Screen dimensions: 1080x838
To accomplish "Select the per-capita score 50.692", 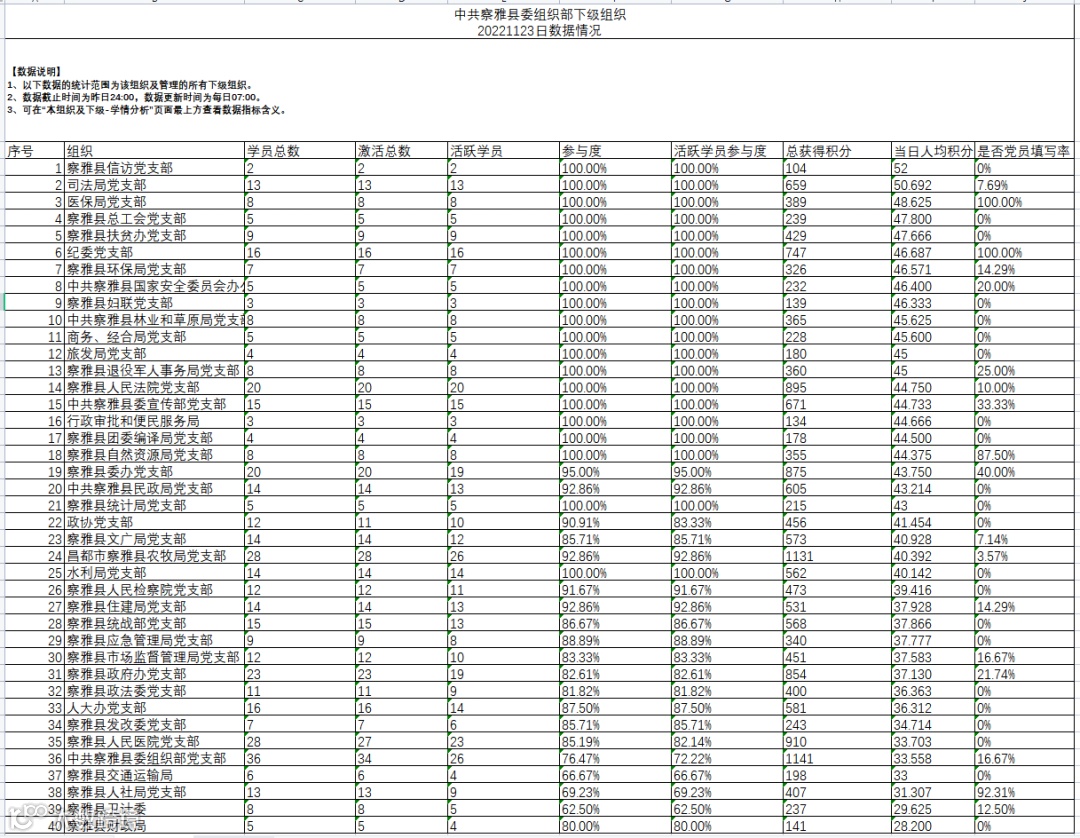I will [933, 185].
